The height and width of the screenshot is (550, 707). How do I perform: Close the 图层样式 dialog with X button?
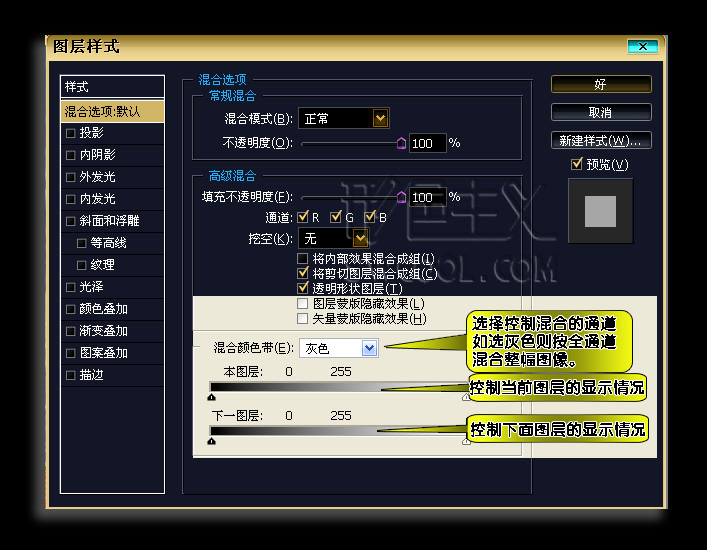tap(643, 46)
